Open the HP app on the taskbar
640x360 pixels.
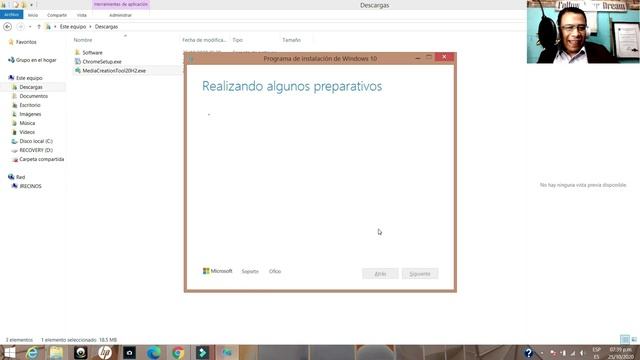pos(105,353)
